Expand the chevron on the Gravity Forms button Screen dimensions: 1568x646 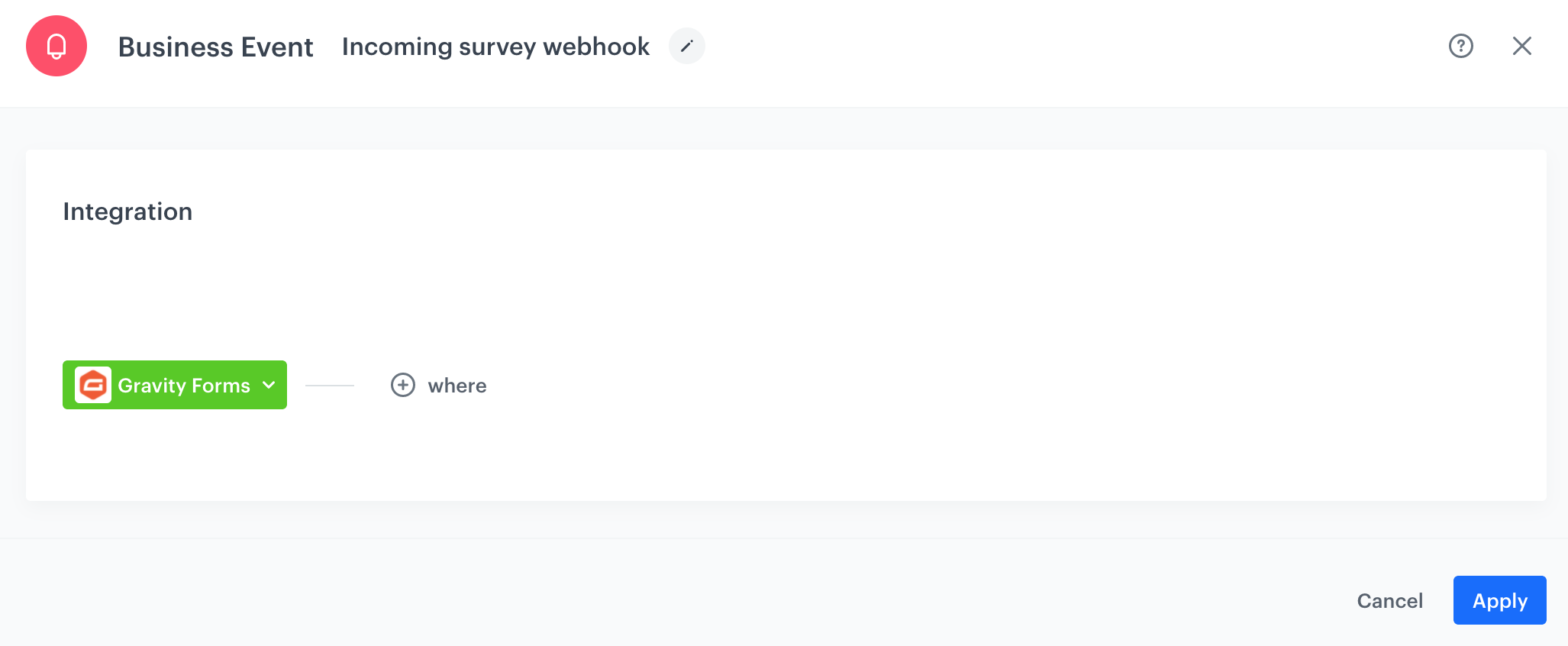[269, 385]
